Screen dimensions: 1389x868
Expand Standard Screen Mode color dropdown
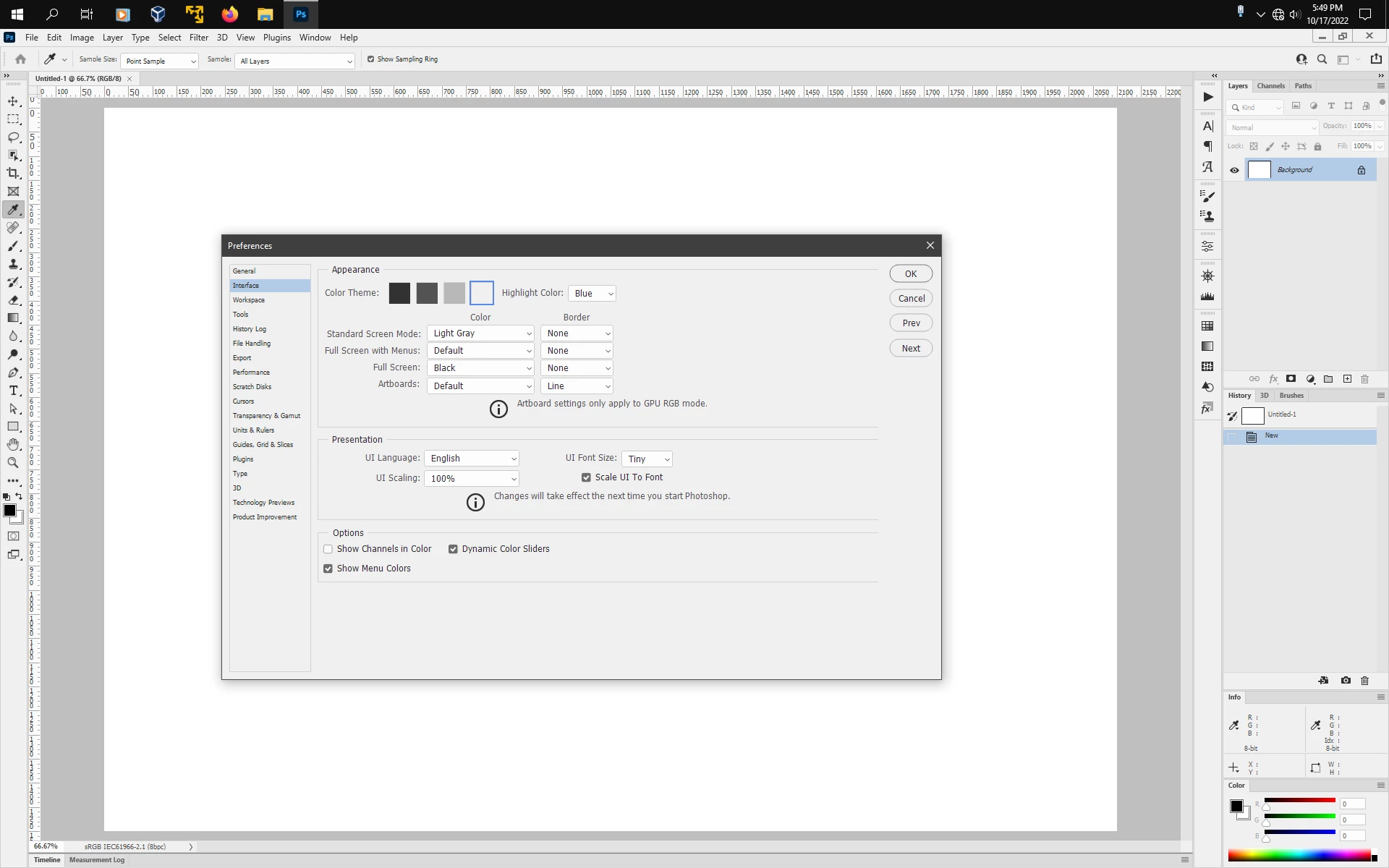(481, 333)
